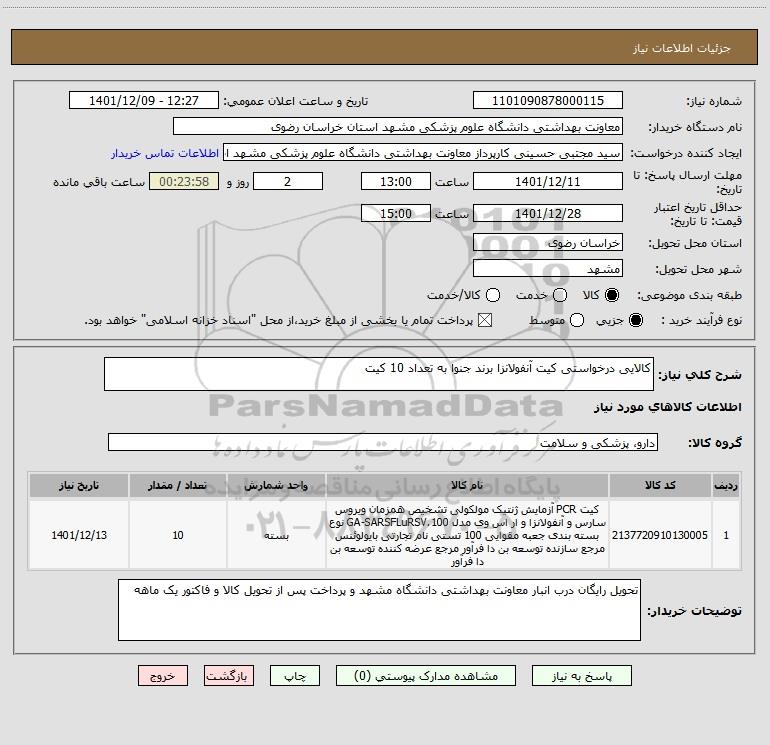
Task: Click the 13:00 deadline time field
Action: 396,181
